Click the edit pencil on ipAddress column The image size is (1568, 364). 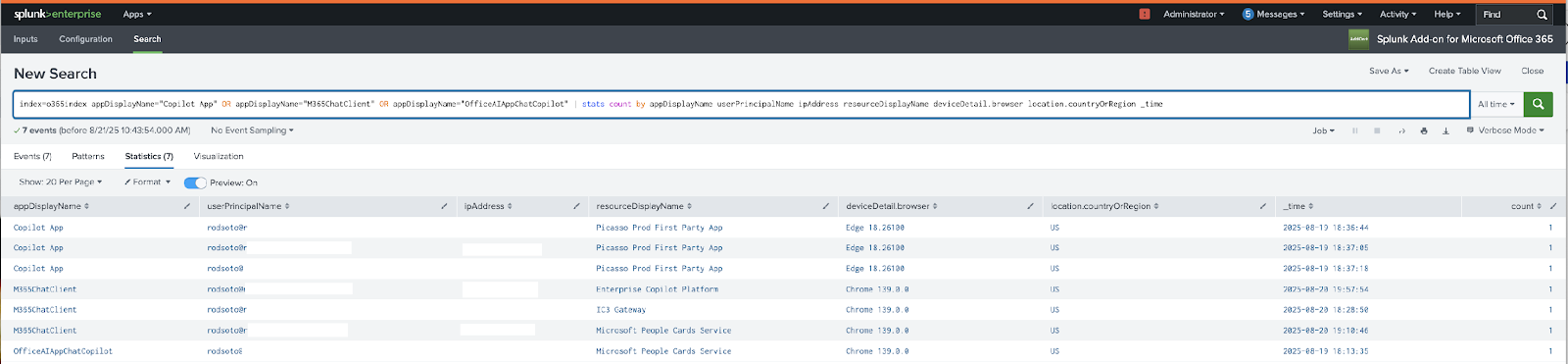576,206
